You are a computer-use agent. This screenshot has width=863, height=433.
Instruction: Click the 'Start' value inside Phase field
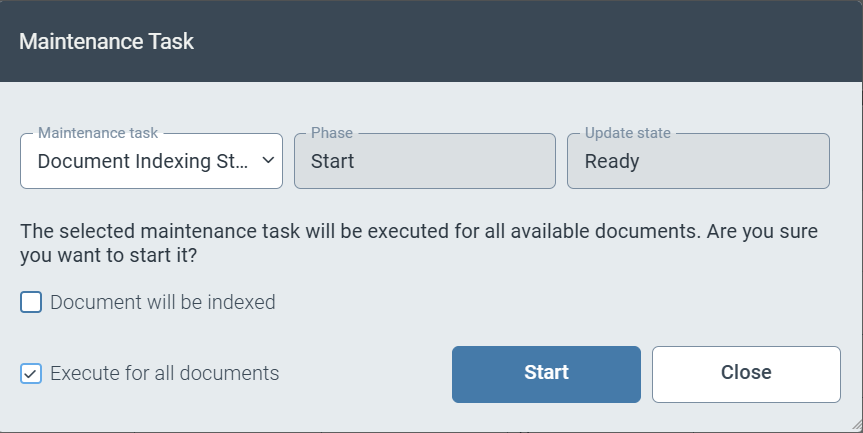(x=333, y=161)
